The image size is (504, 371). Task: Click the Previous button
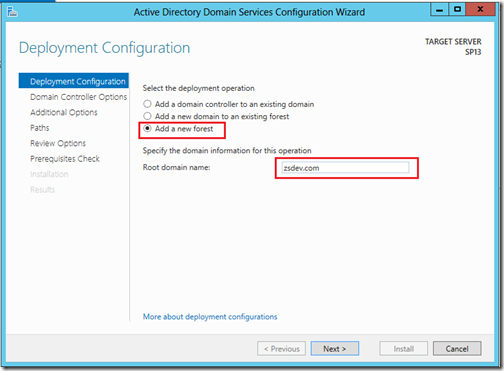[x=281, y=349]
